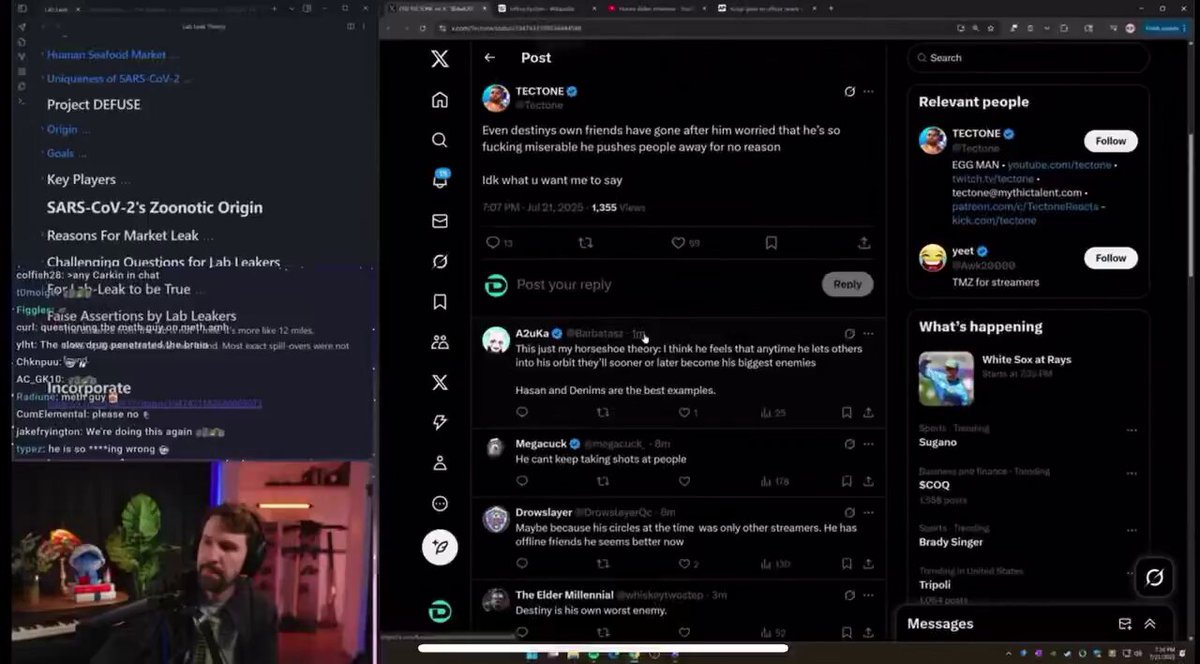Open Profile person icon in sidebar
The width and height of the screenshot is (1200, 664).
(x=440, y=463)
